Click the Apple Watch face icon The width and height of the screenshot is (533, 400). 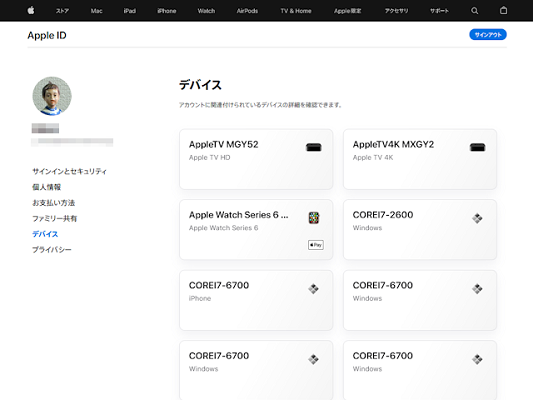click(x=314, y=218)
